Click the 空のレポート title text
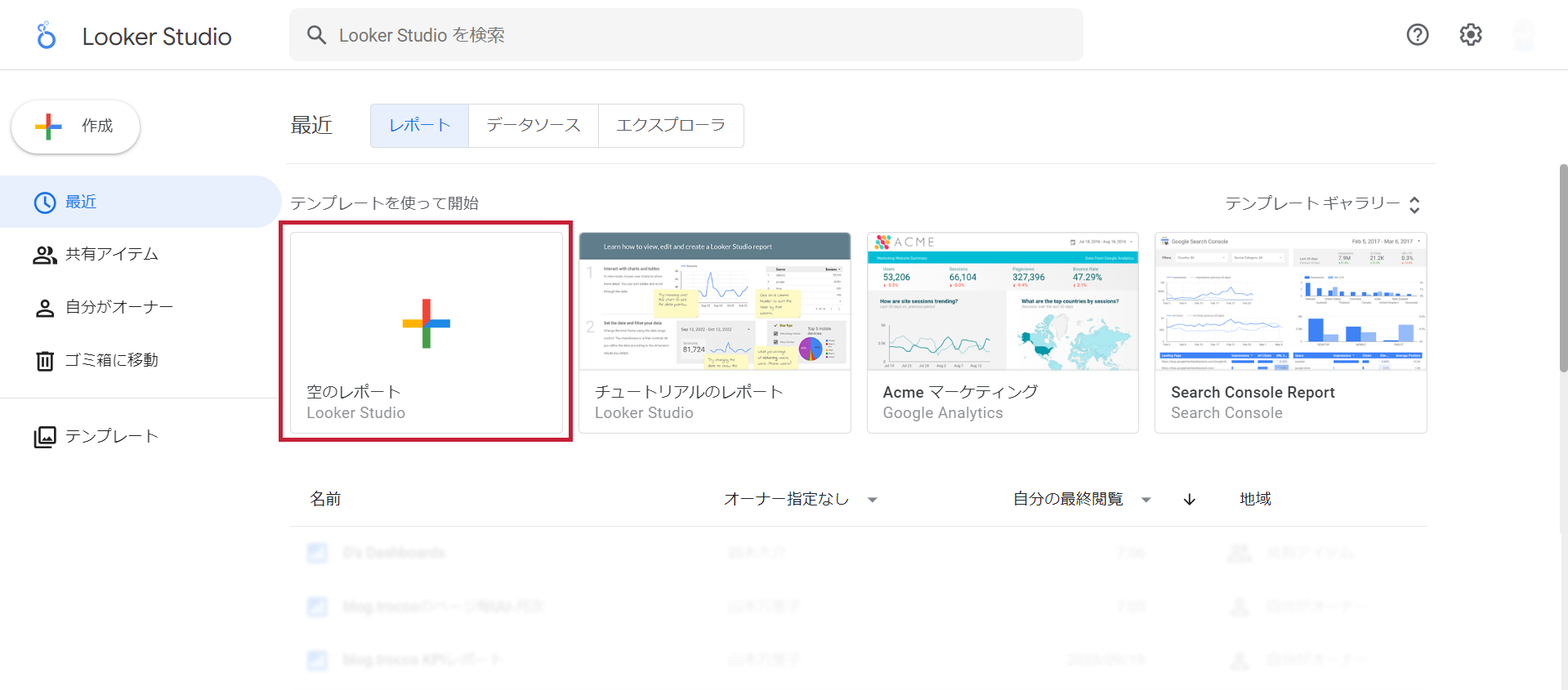This screenshot has height=690, width=1568. click(354, 392)
